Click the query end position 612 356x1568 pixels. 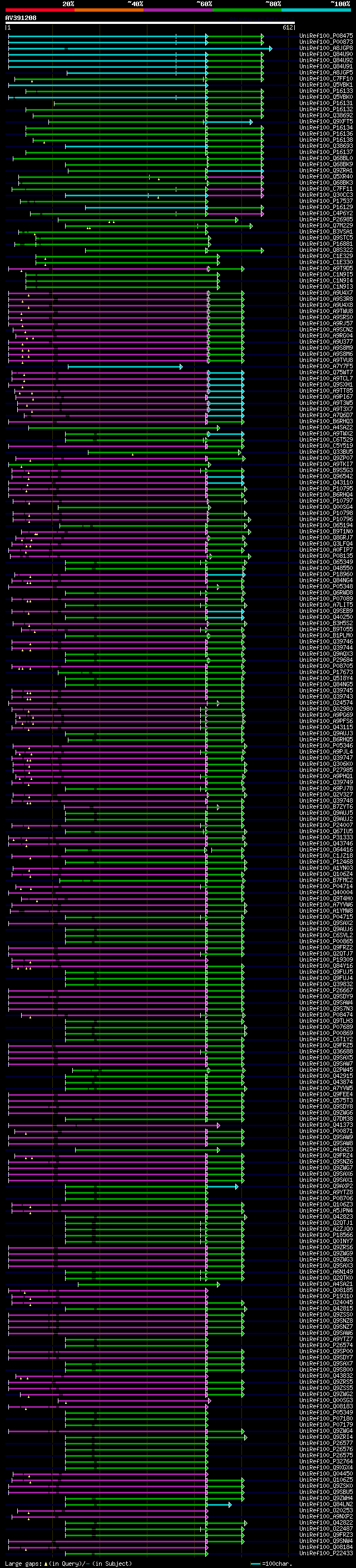click(288, 27)
